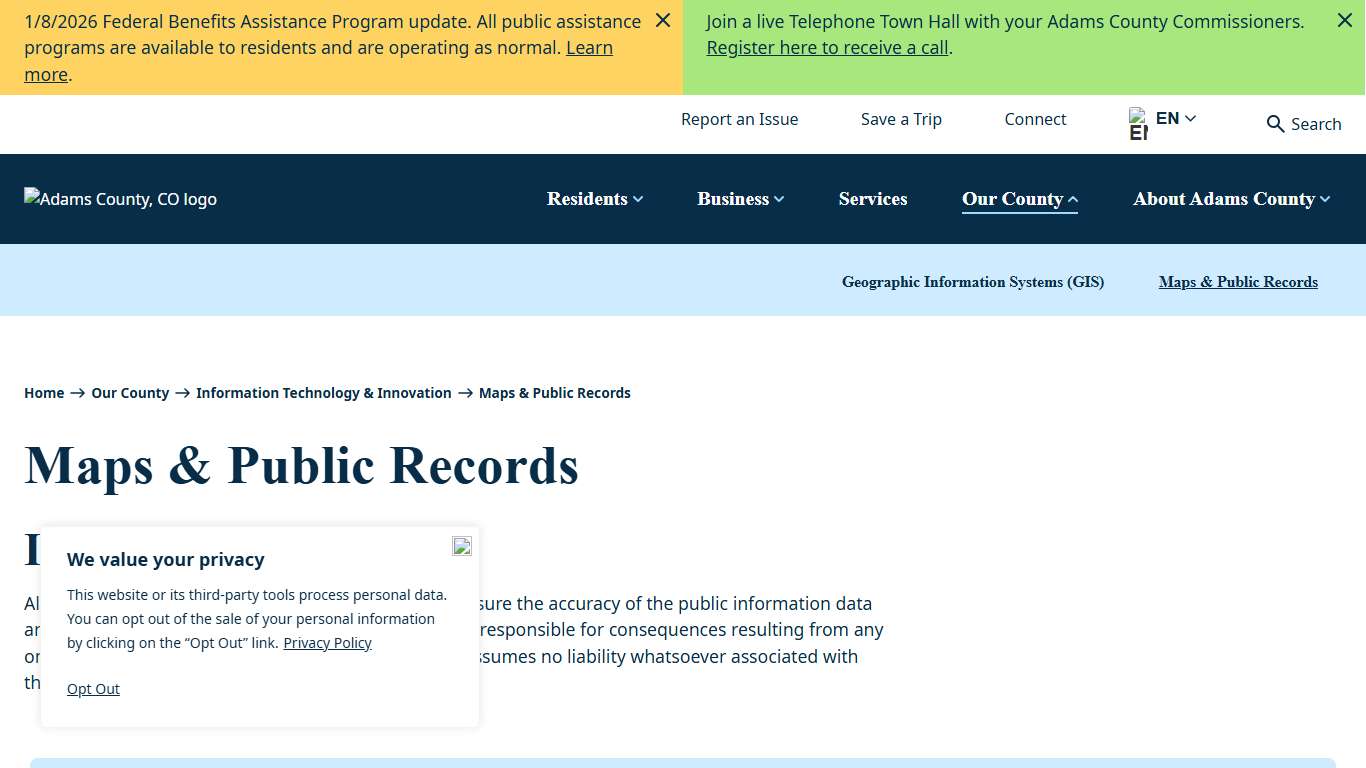This screenshot has width=1366, height=768.
Task: Click the Search magnifier icon
Action: coord(1275,124)
